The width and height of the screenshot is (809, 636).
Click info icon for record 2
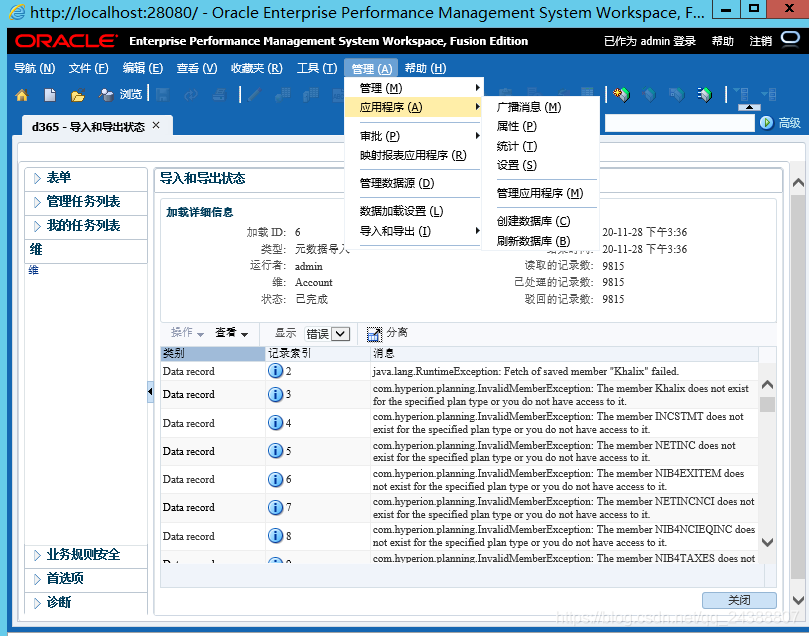276,371
